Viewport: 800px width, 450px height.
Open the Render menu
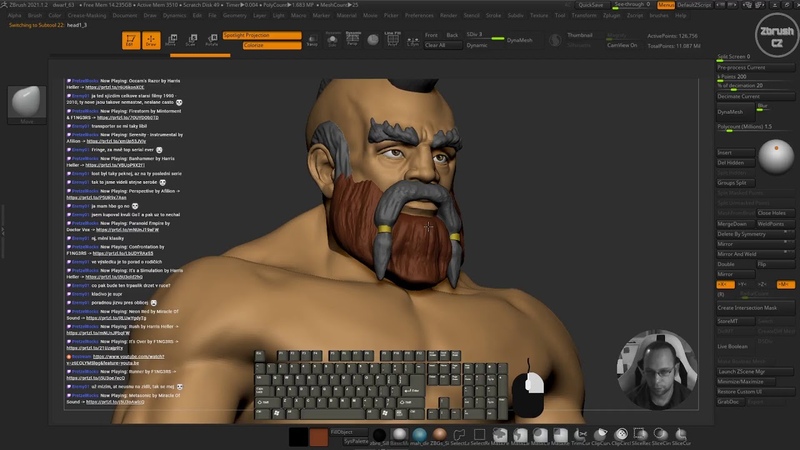click(x=448, y=15)
